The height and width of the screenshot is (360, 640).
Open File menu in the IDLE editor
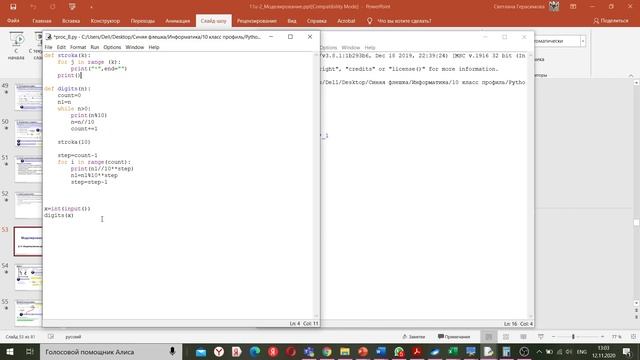point(48,47)
